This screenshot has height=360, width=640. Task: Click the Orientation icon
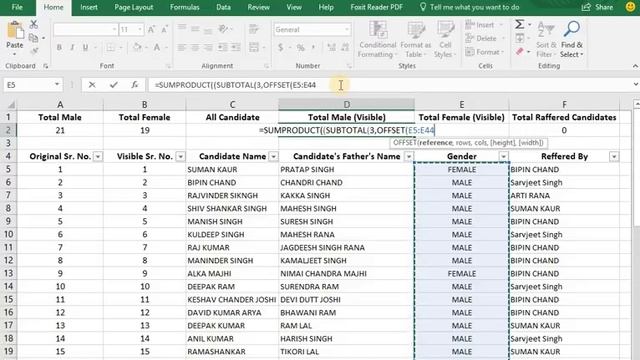(x=223, y=29)
